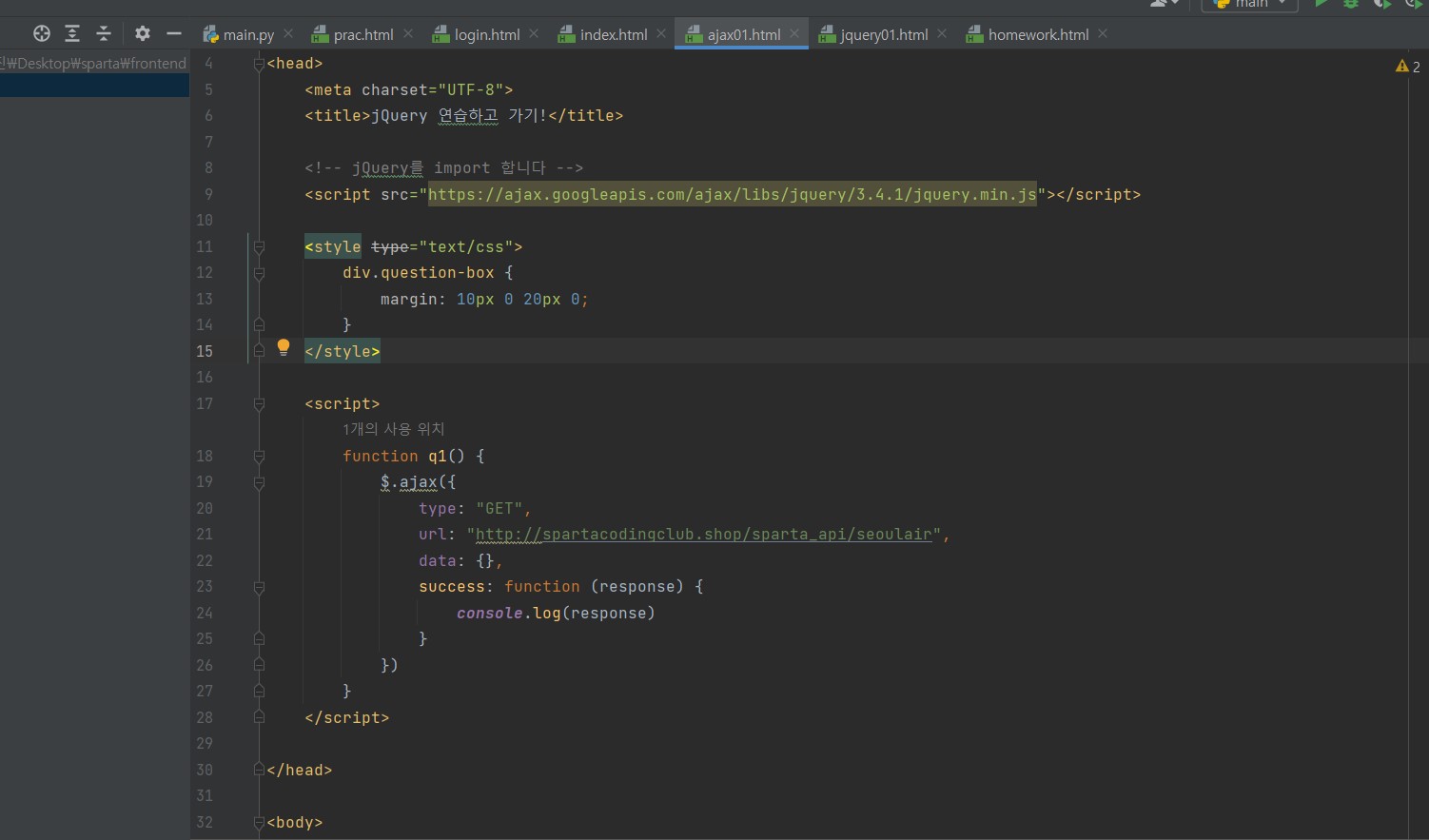Click the 'charset' attribute on line 5

[x=394, y=90]
